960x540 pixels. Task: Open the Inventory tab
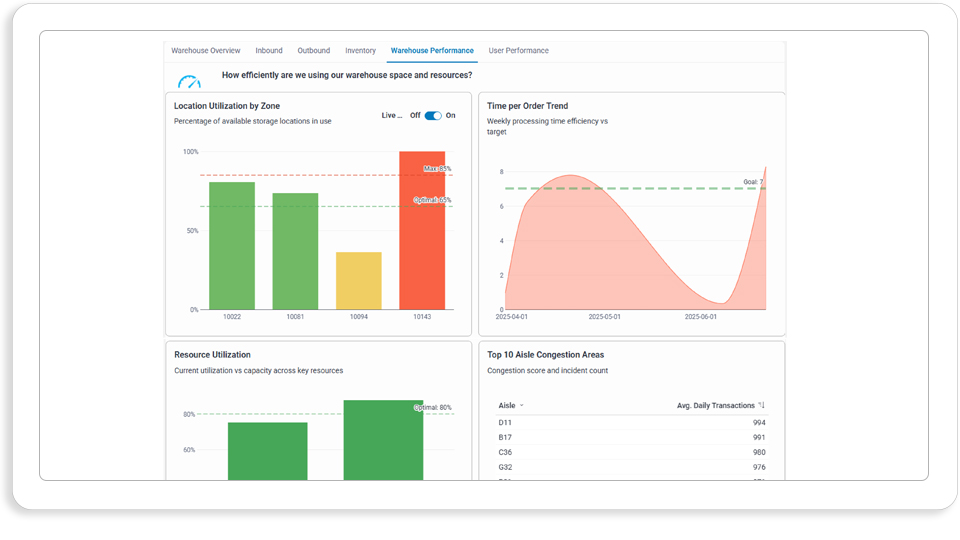[x=360, y=51]
